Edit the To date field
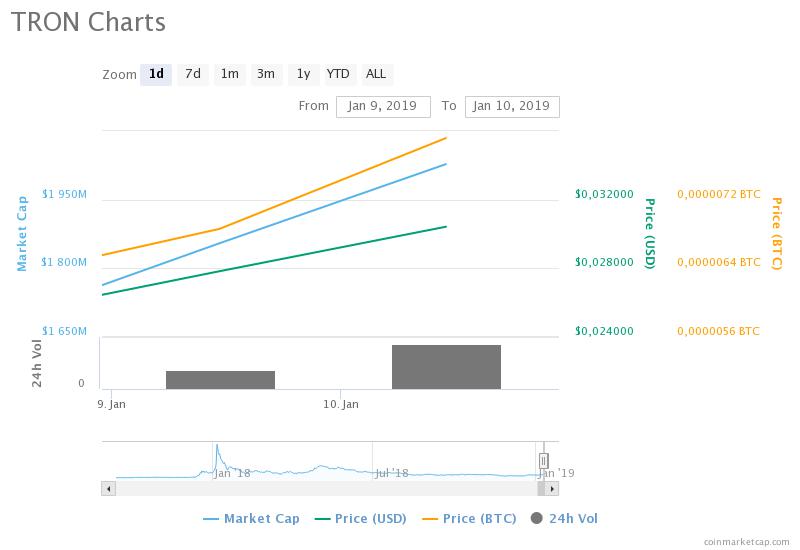The image size is (800, 550). point(512,107)
